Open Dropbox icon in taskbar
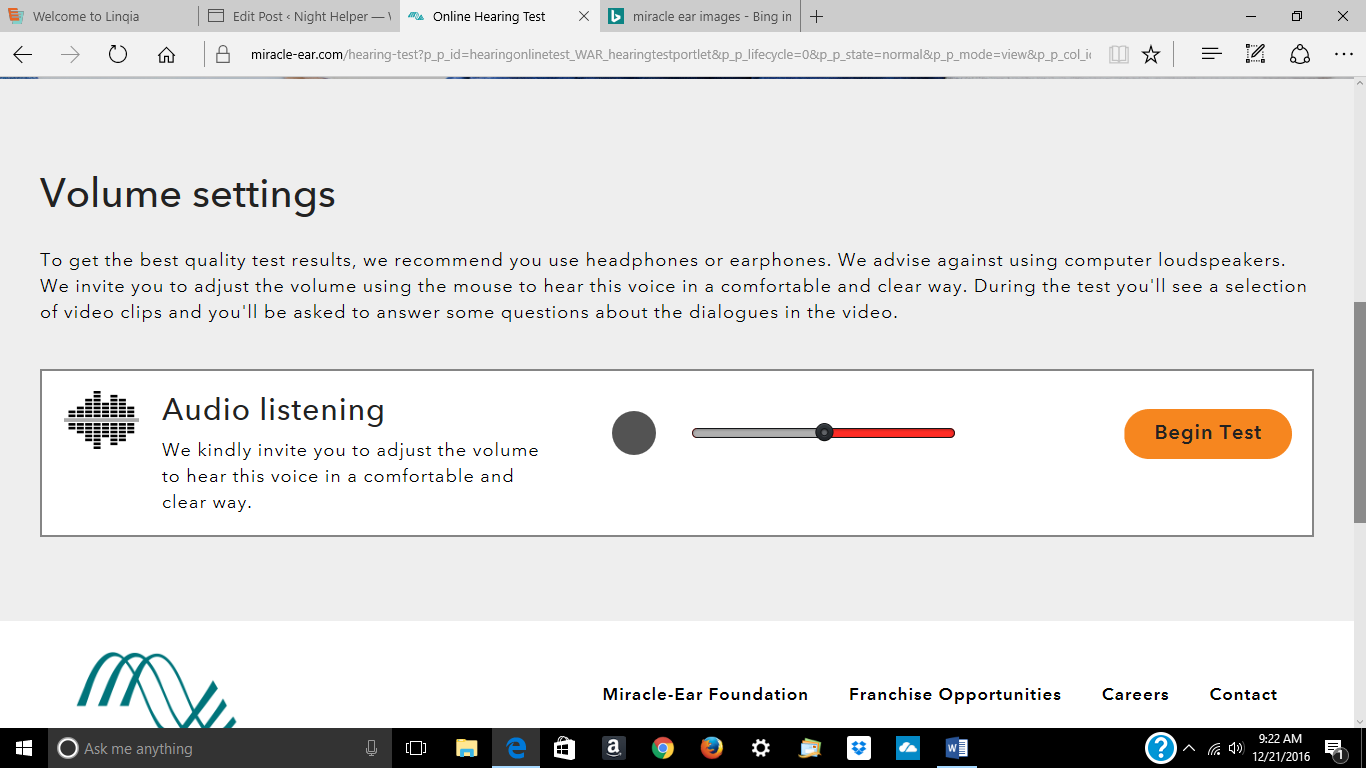 tap(859, 748)
